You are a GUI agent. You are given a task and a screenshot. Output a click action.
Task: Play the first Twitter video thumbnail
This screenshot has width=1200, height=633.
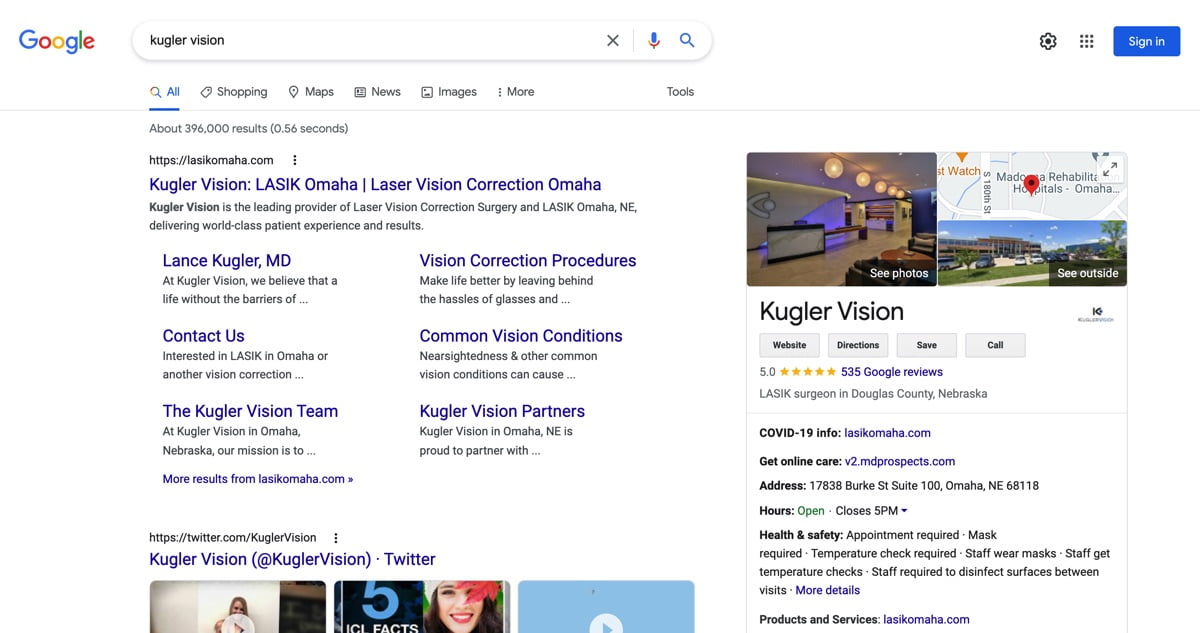coord(238,607)
